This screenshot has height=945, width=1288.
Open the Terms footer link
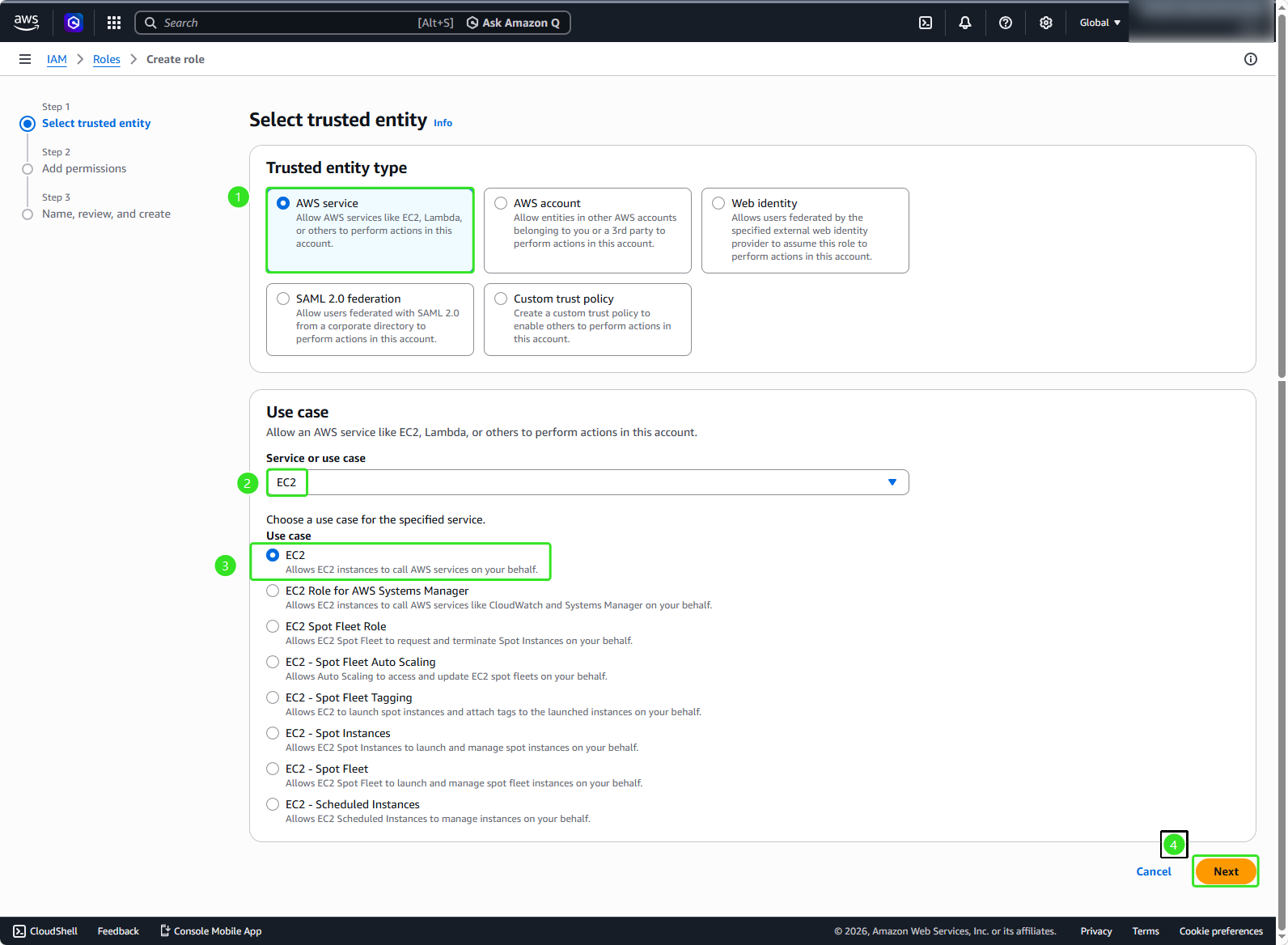pyautogui.click(x=1146, y=931)
